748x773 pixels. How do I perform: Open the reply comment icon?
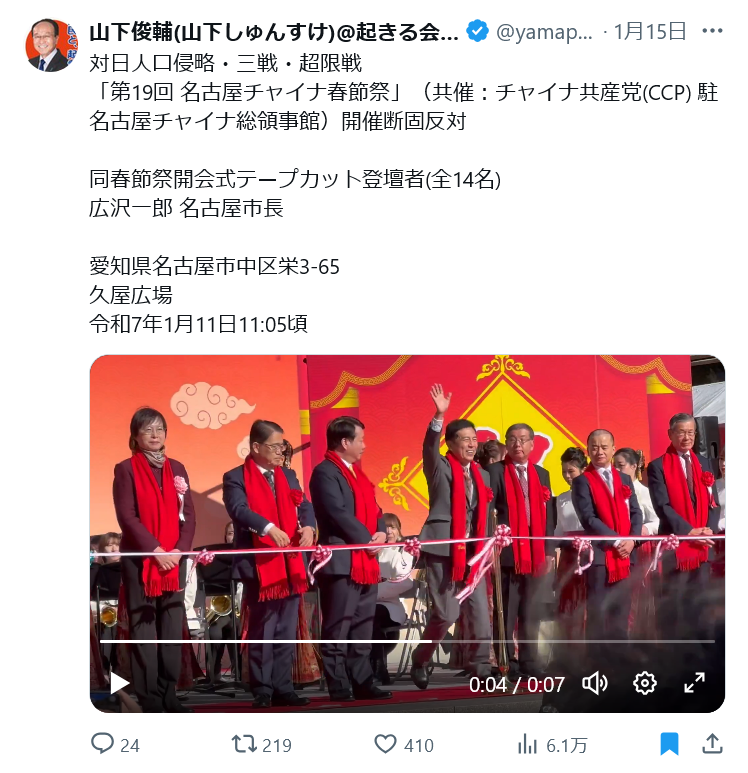102,743
